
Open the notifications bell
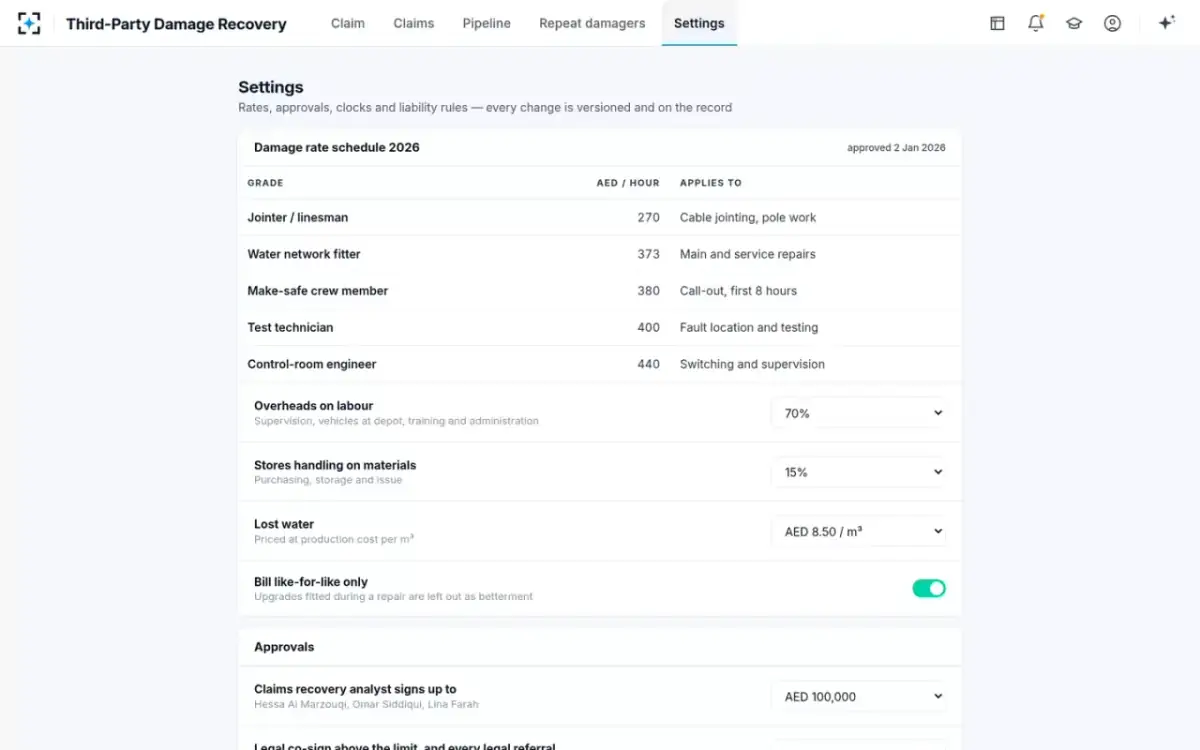(1036, 23)
